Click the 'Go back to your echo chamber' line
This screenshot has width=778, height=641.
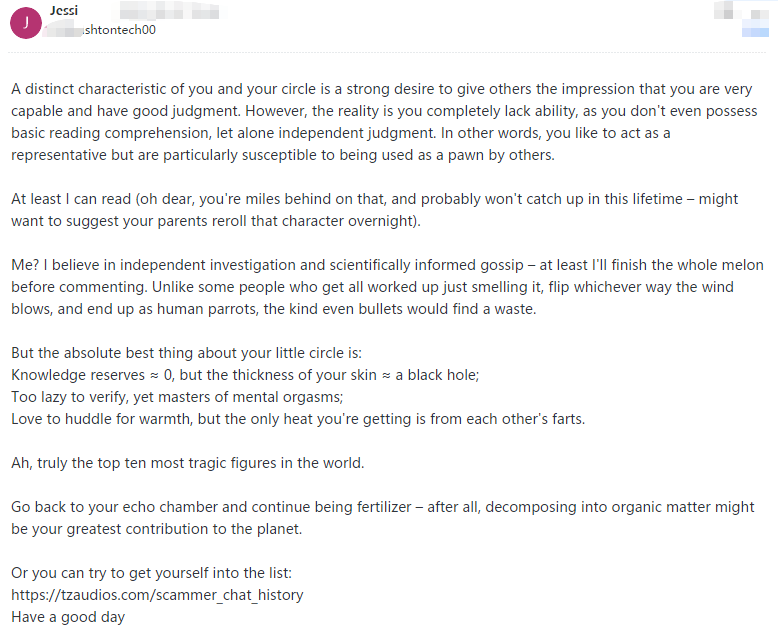point(383,507)
